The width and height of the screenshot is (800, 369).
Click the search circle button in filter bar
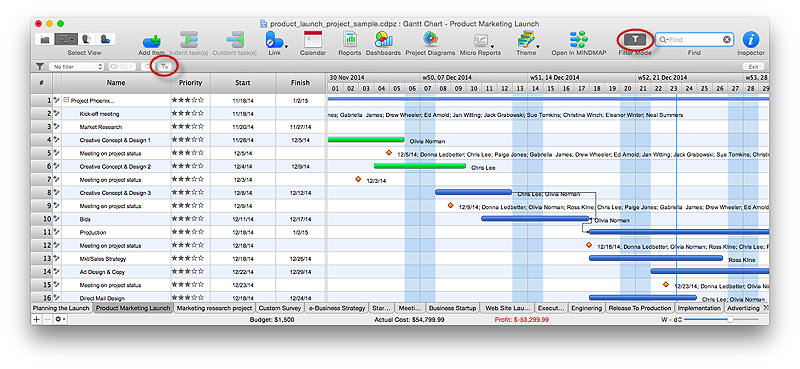tap(148, 66)
